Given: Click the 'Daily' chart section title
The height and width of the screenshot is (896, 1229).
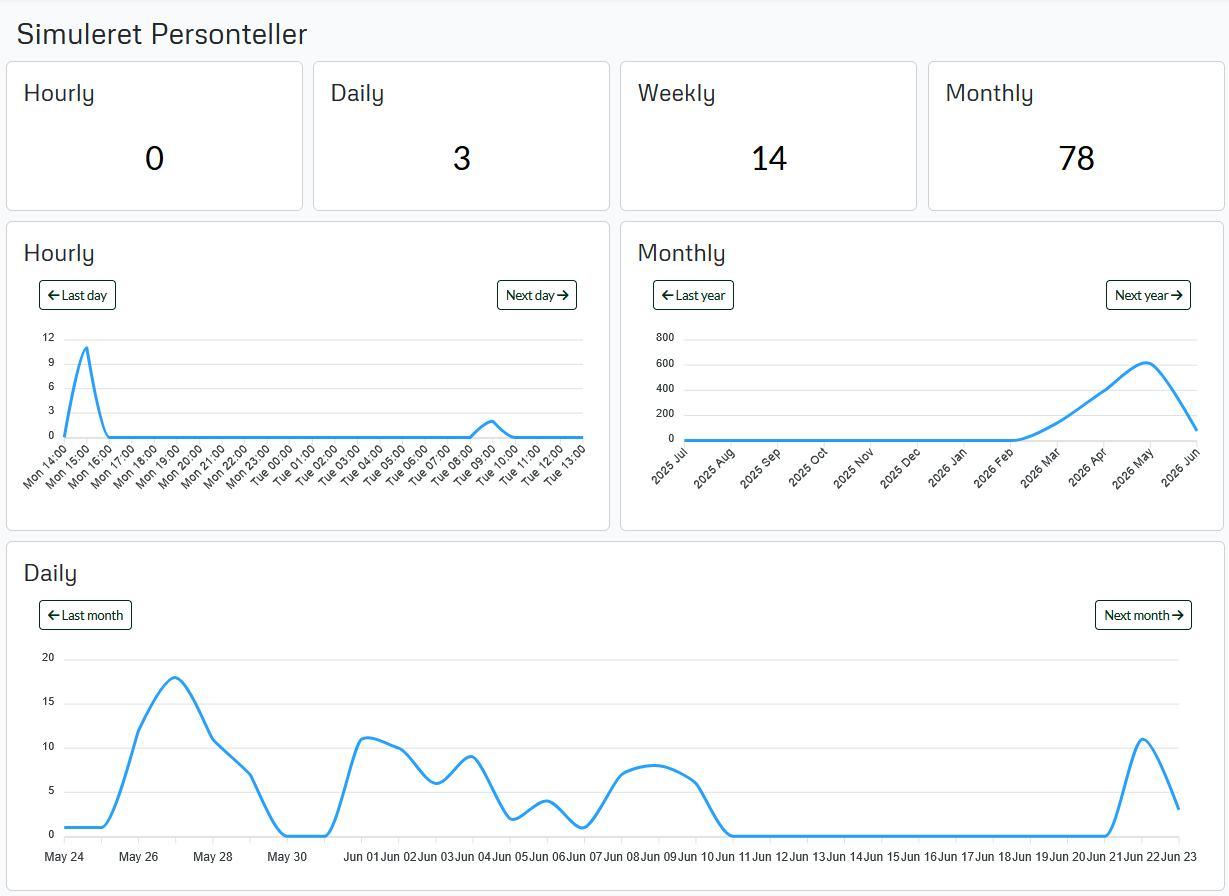Looking at the screenshot, I should pos(50,573).
